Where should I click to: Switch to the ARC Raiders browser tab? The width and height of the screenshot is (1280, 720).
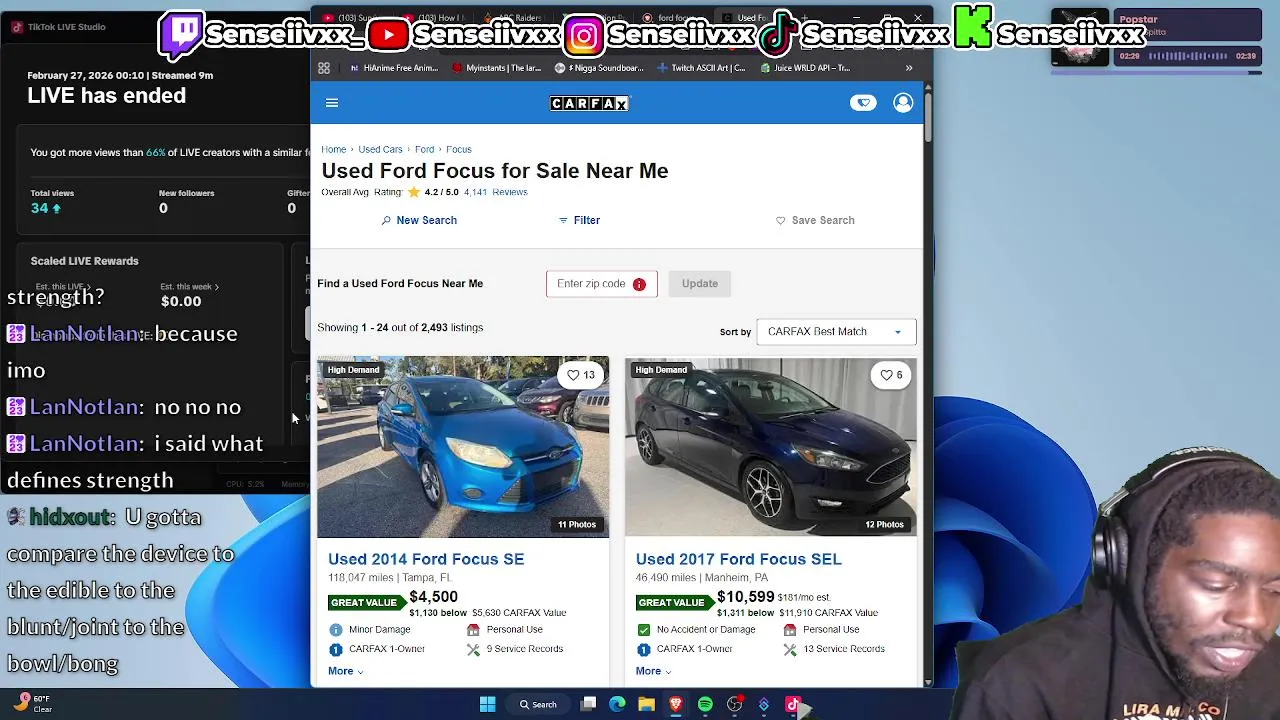point(513,18)
